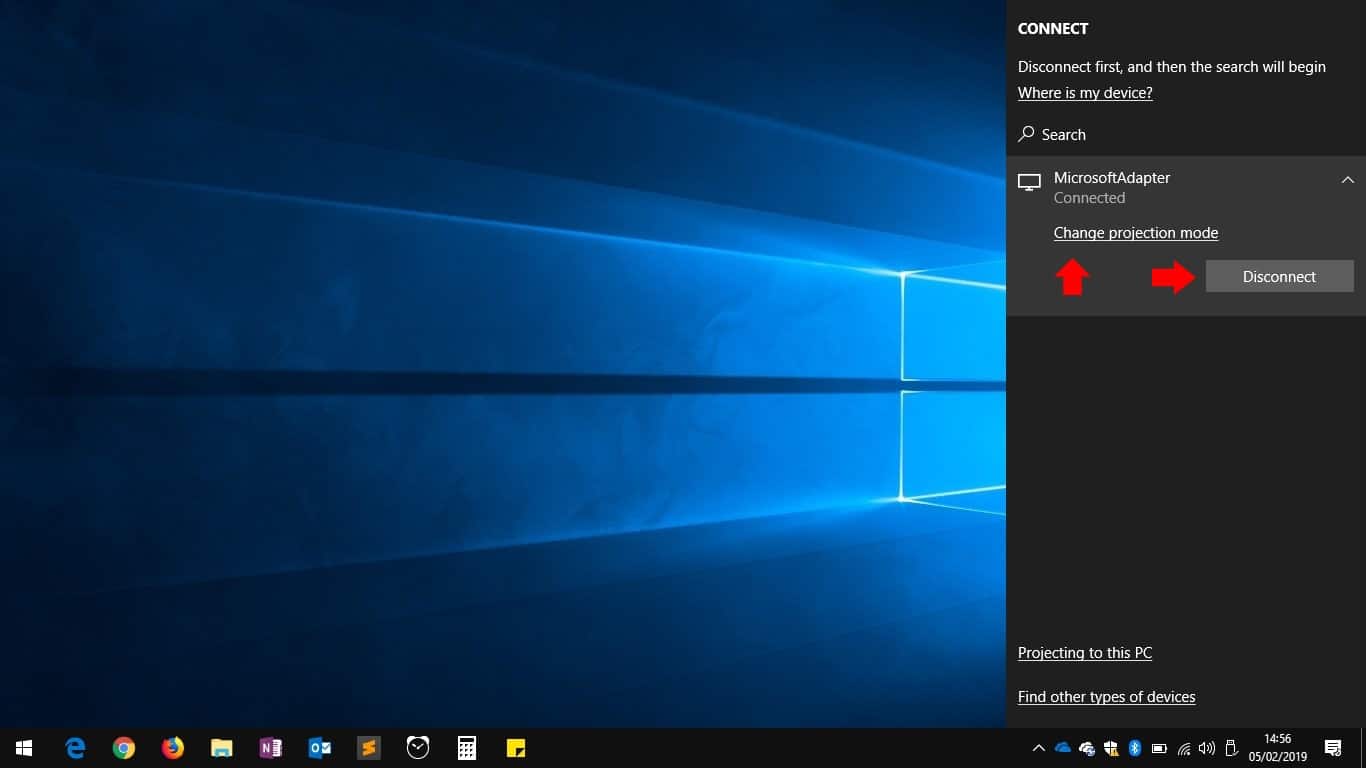Open Sublime Text from the taskbar
This screenshot has width=1366, height=768.
pyautogui.click(x=369, y=748)
